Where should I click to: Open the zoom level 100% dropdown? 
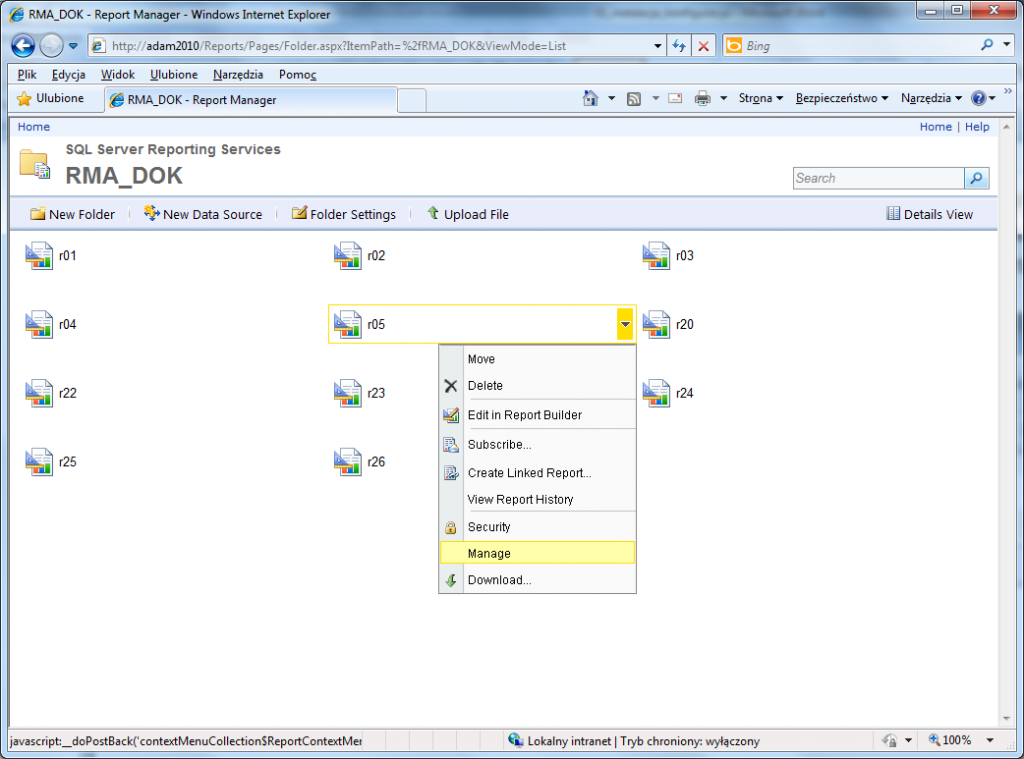coord(989,741)
